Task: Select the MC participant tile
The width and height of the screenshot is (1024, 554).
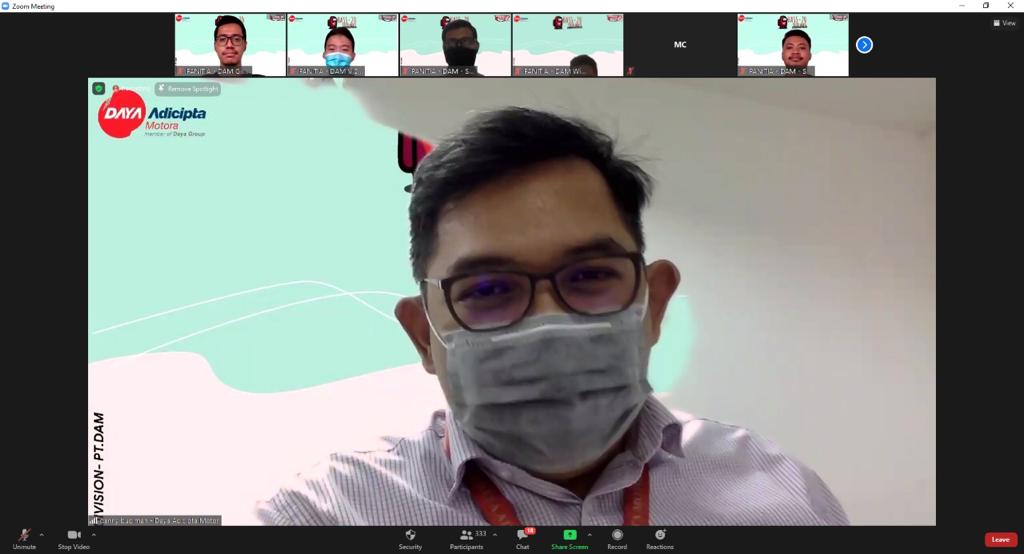Action: [680, 44]
